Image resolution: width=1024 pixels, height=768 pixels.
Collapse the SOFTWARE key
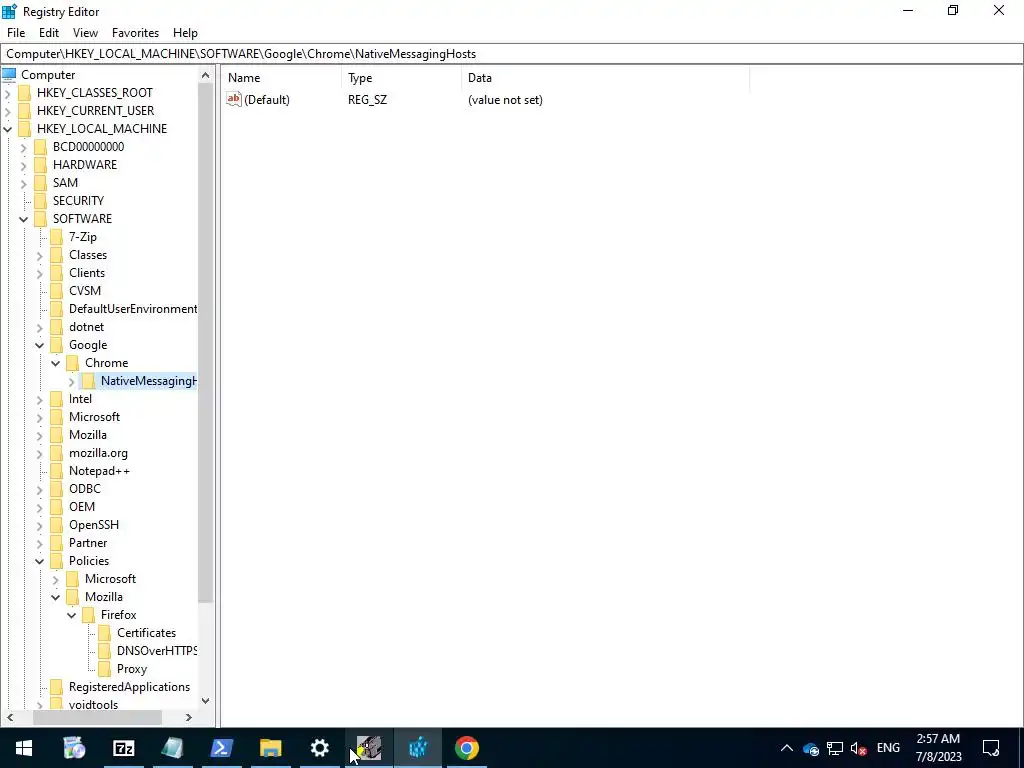tap(24, 219)
